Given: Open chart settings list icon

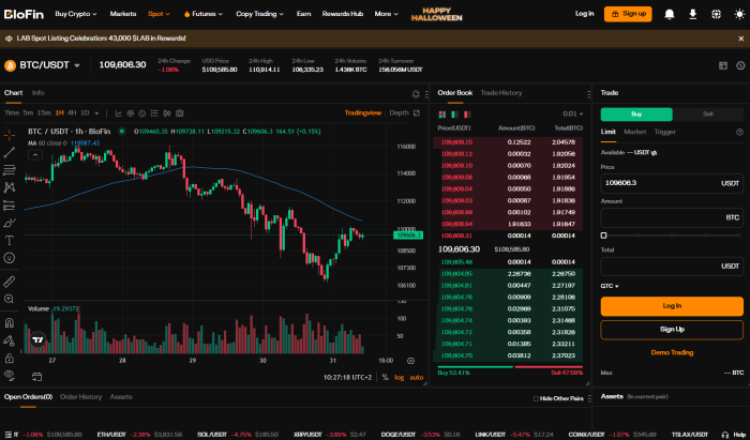Looking at the screenshot, I should point(154,113).
